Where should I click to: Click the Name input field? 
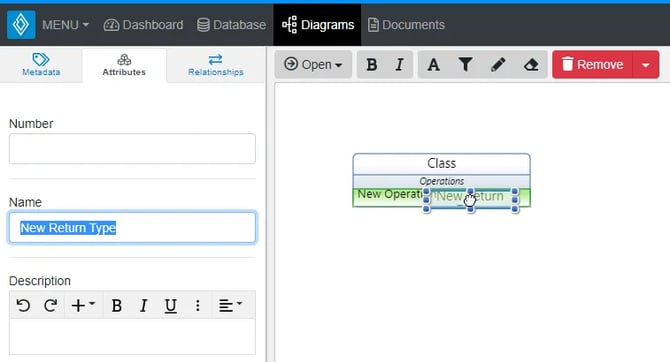132,227
